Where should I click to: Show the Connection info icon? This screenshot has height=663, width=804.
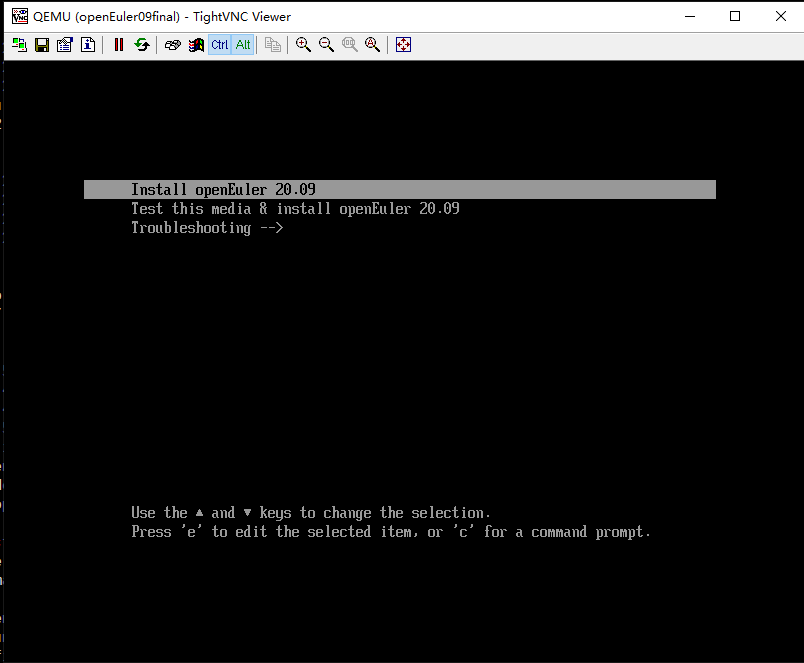[x=88, y=45]
